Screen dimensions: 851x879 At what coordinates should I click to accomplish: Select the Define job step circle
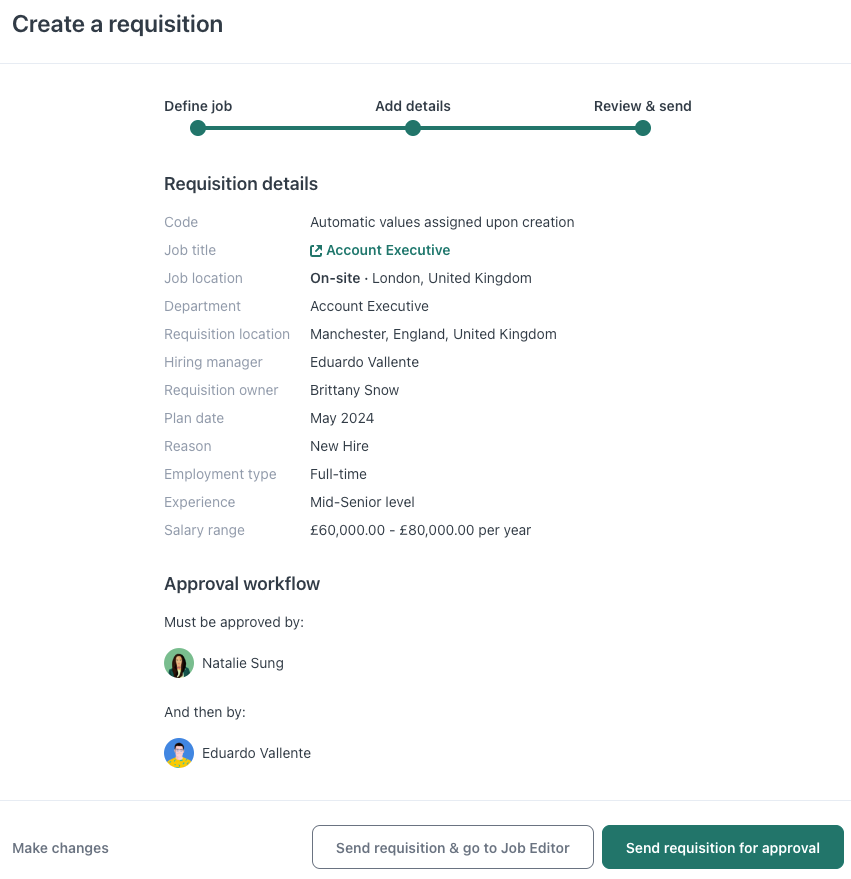tap(198, 128)
